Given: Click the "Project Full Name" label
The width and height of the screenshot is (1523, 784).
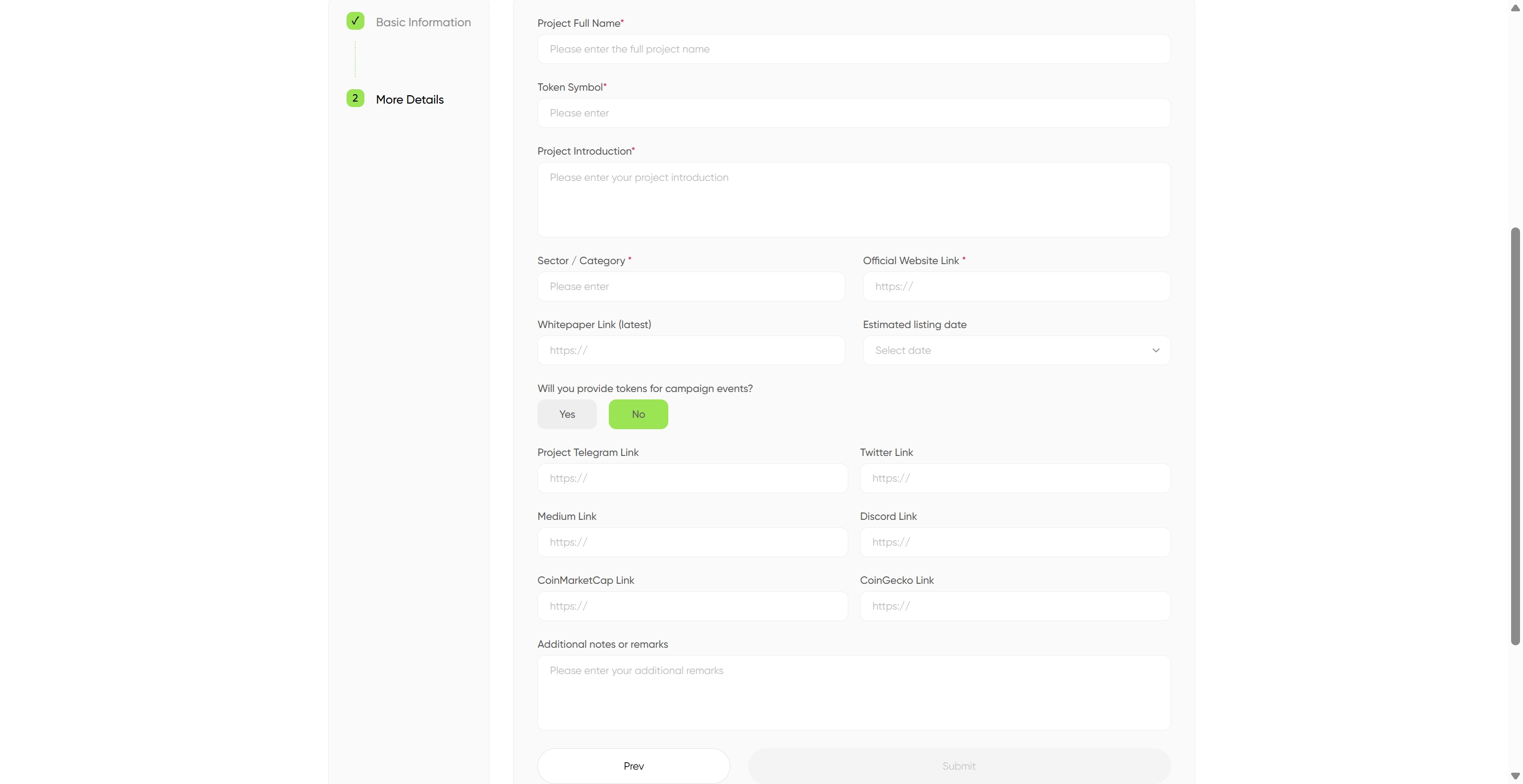Looking at the screenshot, I should [x=579, y=23].
